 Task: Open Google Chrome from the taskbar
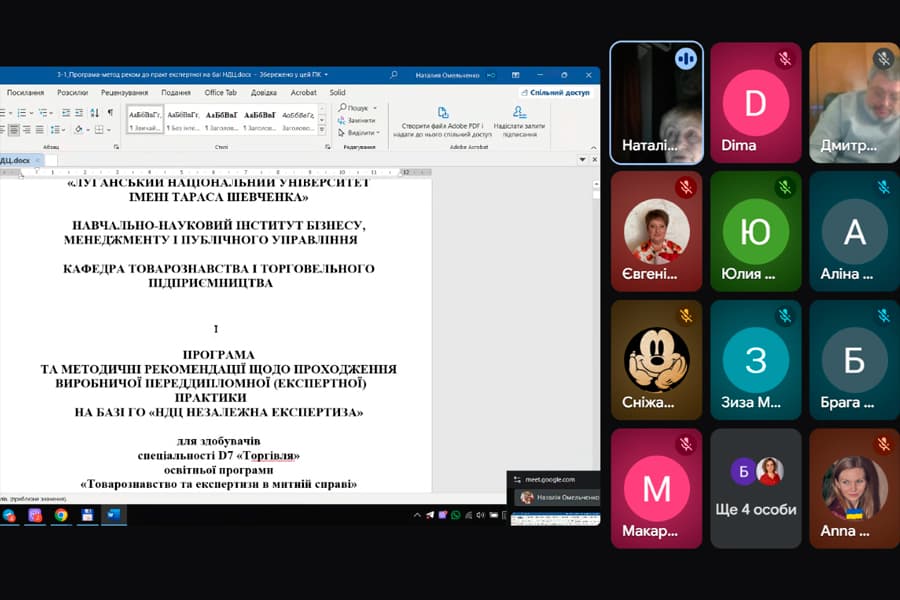click(x=61, y=515)
